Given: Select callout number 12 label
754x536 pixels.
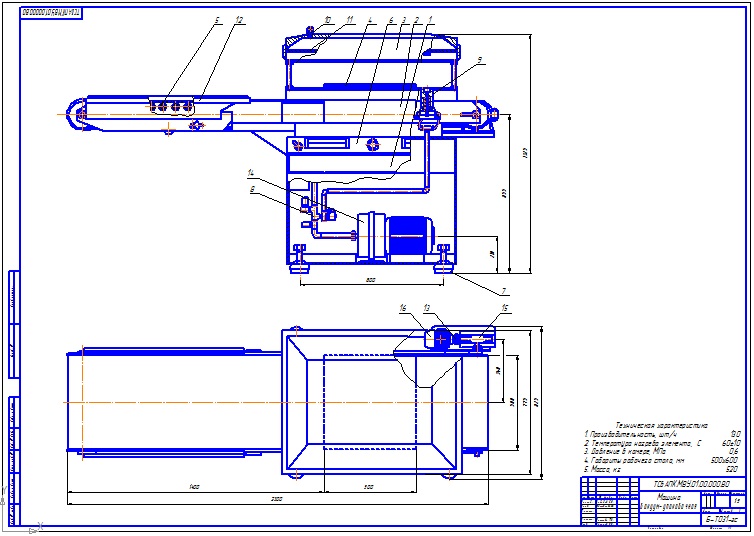Looking at the screenshot, I should (239, 20).
